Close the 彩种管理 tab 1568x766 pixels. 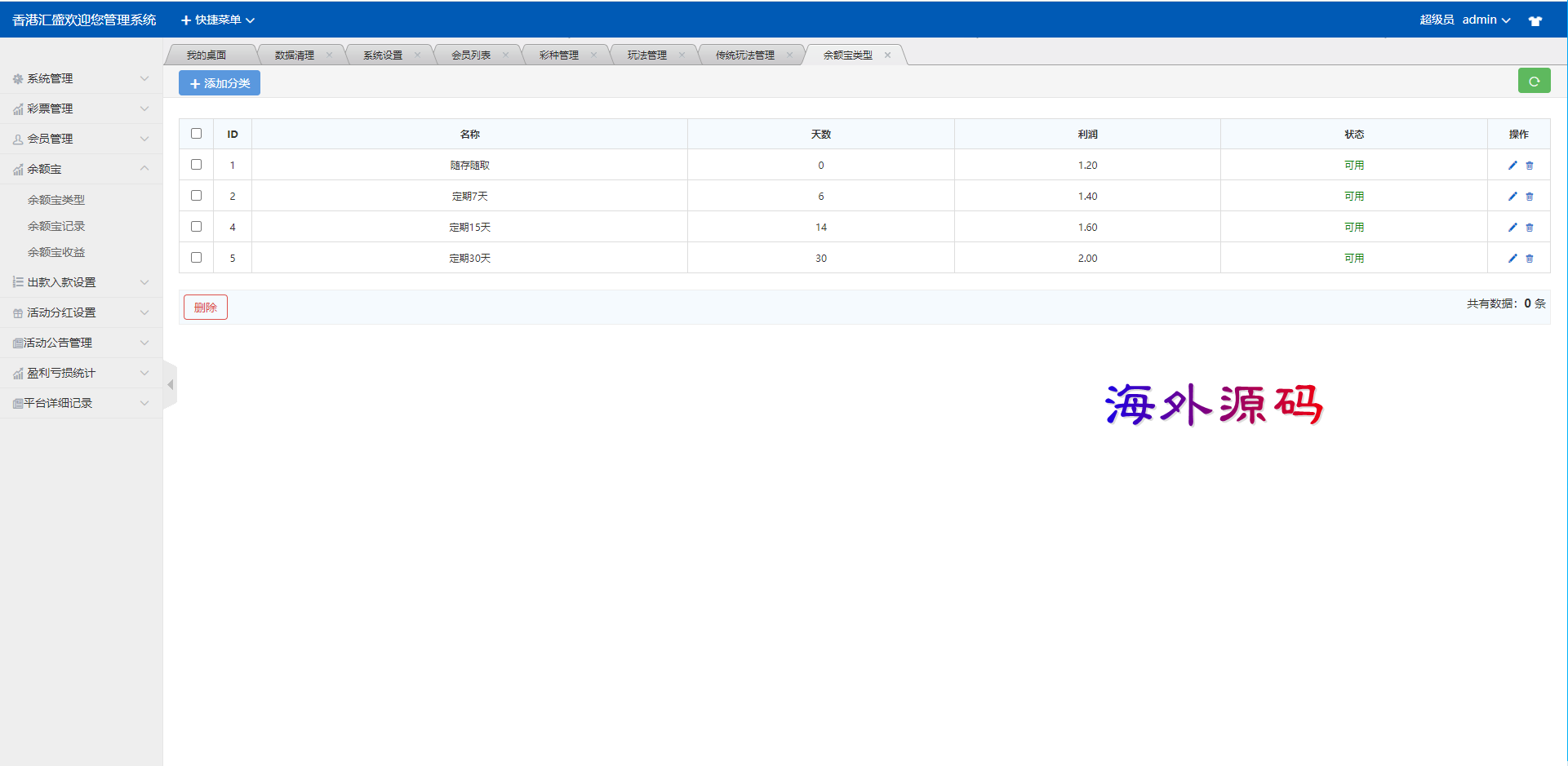pyautogui.click(x=593, y=55)
